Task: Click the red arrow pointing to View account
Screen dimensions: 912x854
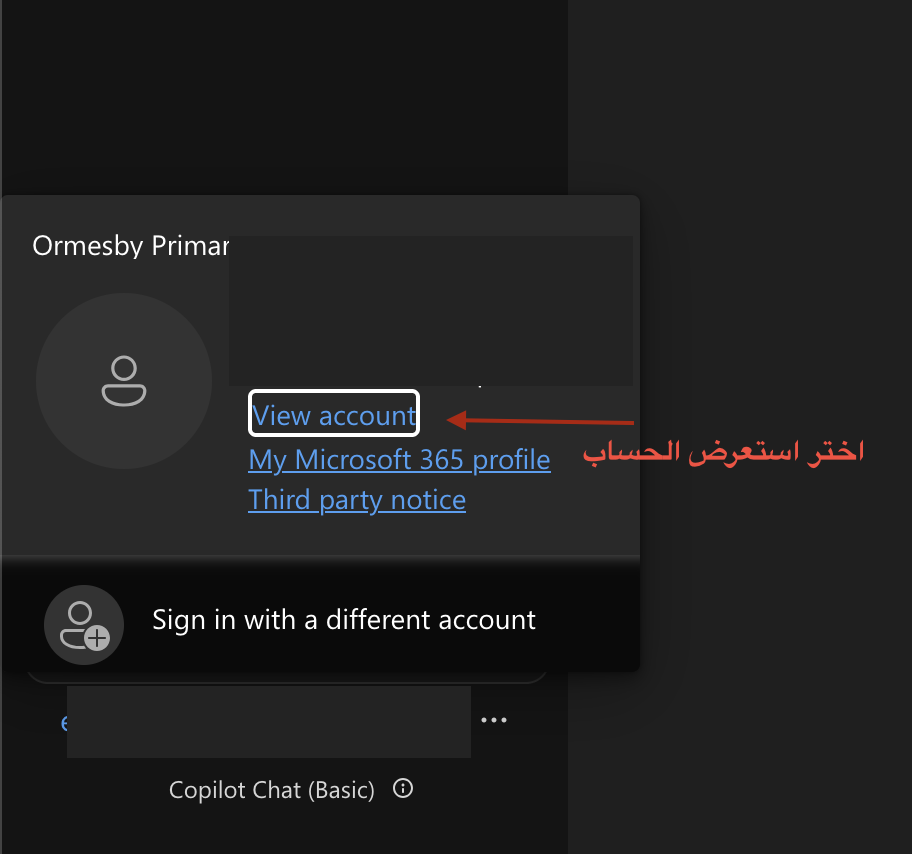Action: pyautogui.click(x=540, y=420)
